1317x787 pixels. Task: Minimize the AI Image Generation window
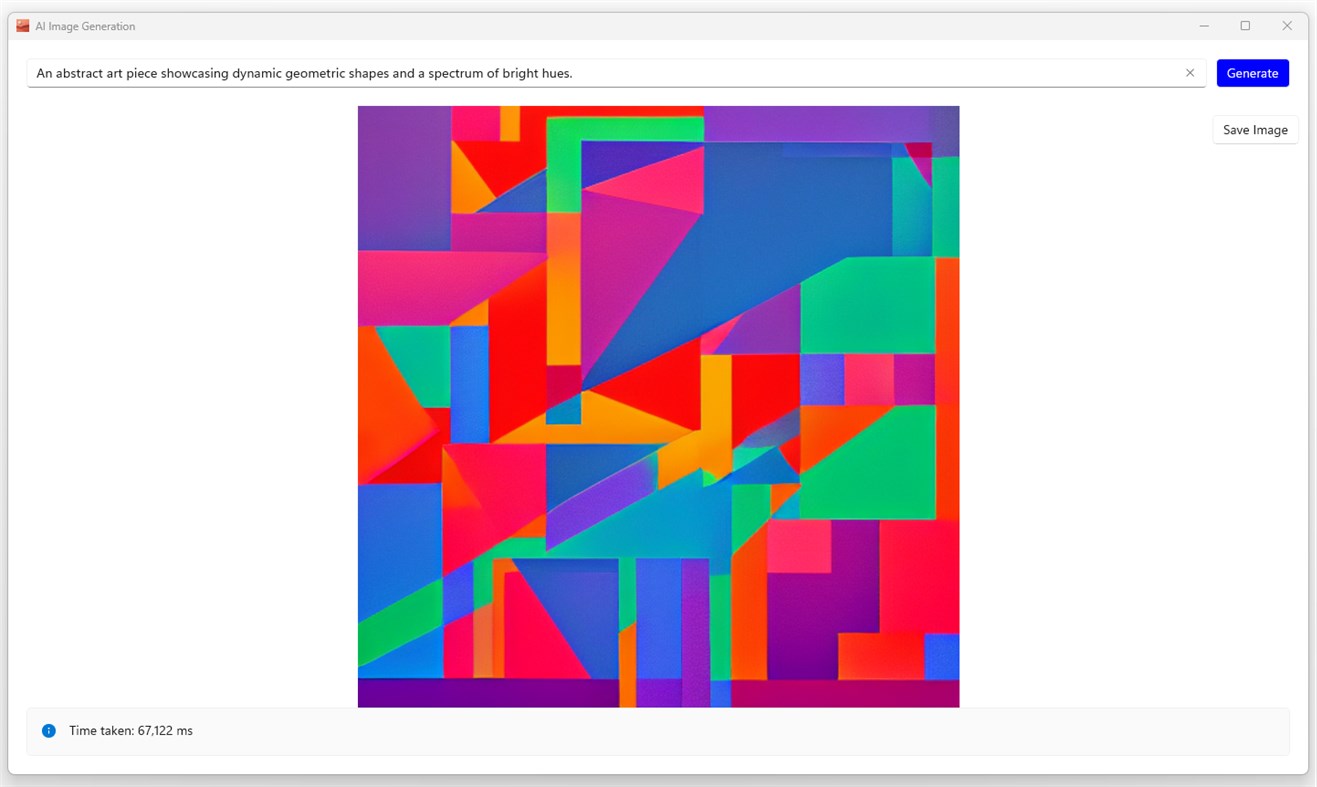[1204, 25]
